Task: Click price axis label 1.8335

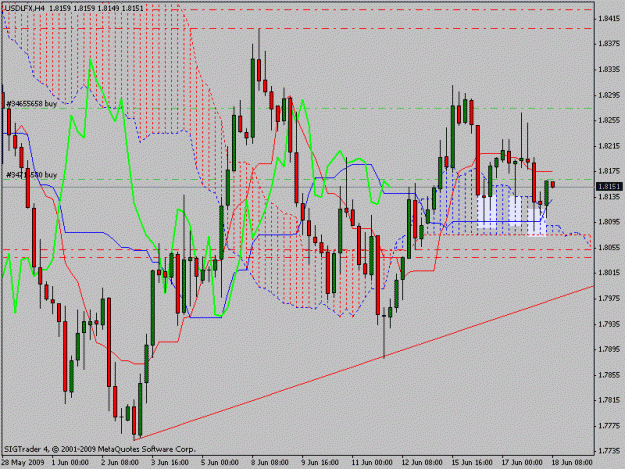Action: (609, 69)
